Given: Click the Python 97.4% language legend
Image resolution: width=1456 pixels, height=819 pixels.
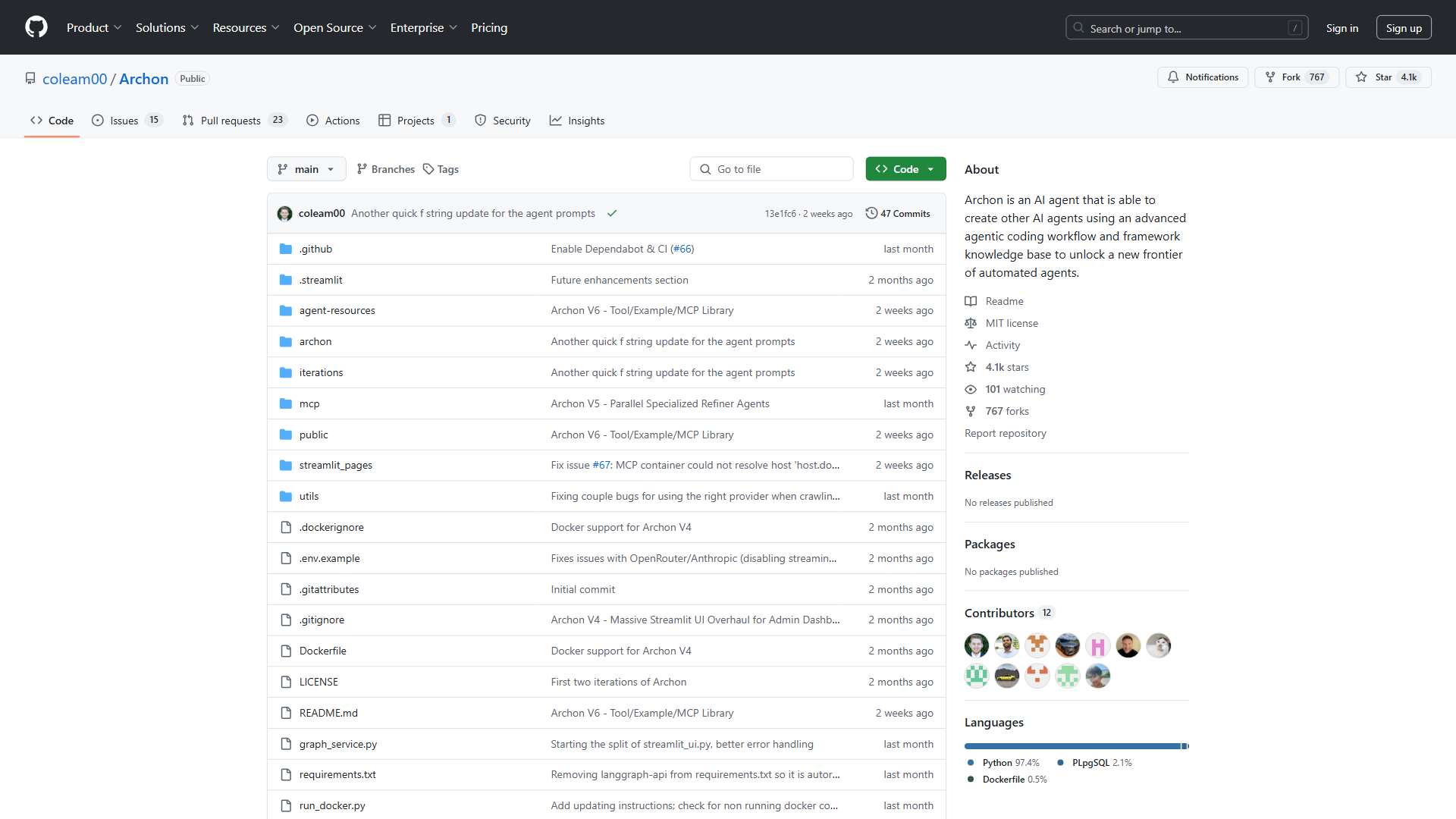Looking at the screenshot, I should pos(1004,763).
